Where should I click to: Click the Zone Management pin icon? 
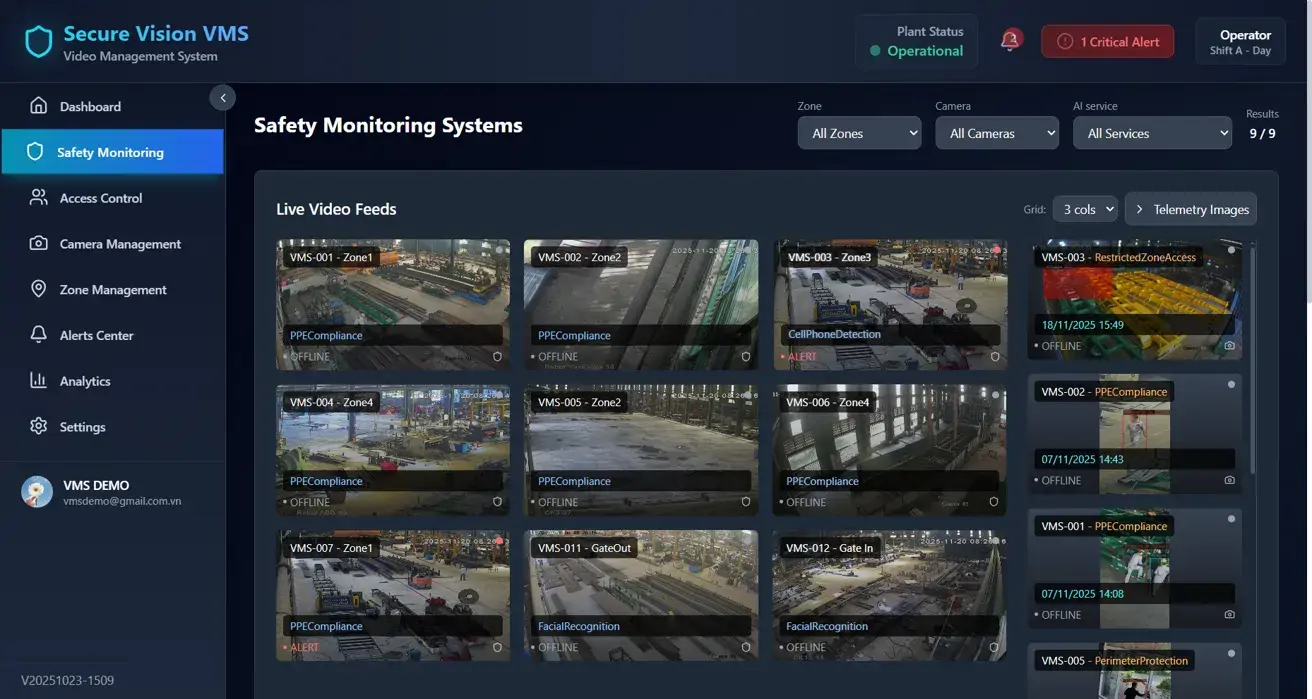point(39,289)
